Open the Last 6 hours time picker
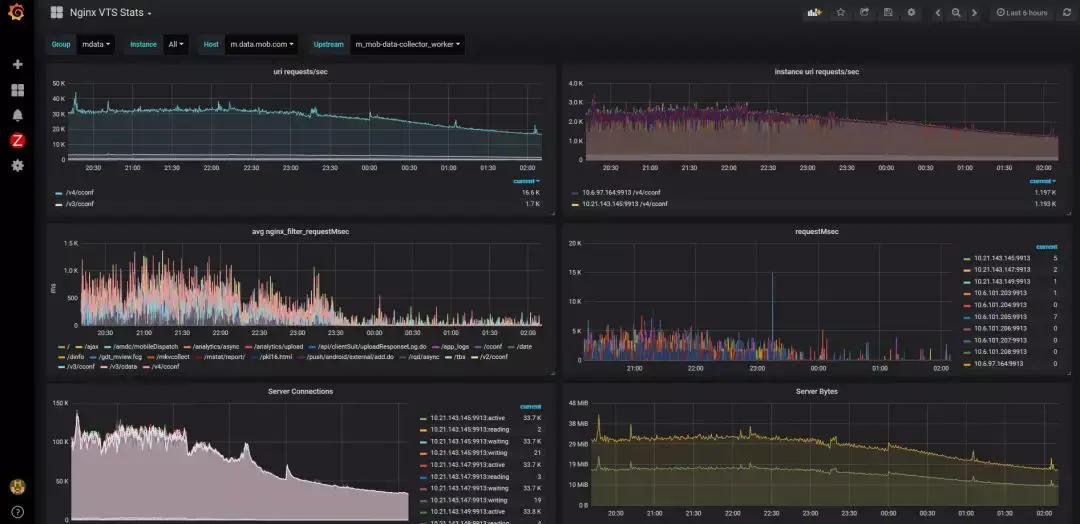Image resolution: width=1080 pixels, height=524 pixels. pos(1021,12)
